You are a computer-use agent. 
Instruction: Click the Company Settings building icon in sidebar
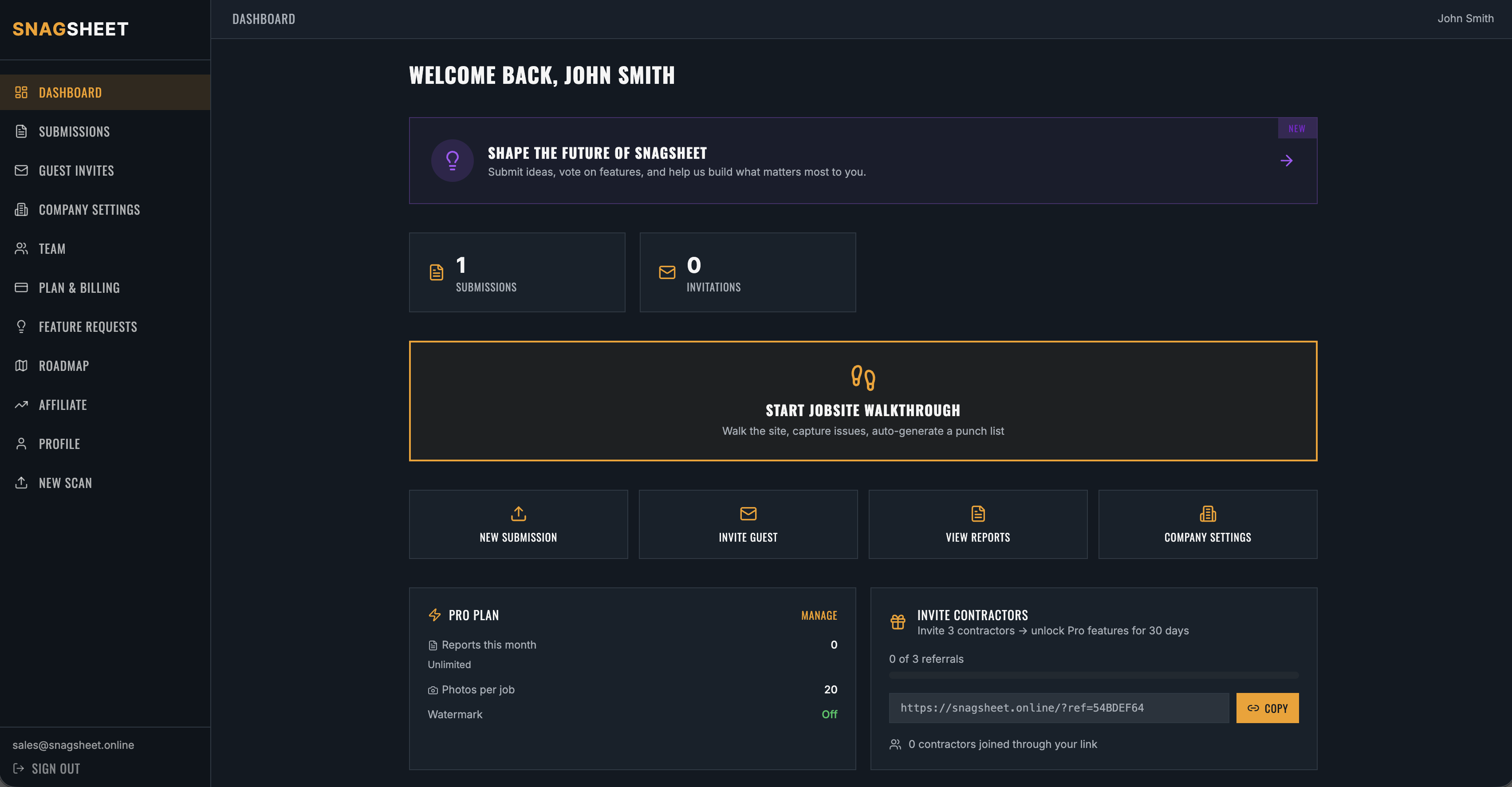pyautogui.click(x=21, y=209)
